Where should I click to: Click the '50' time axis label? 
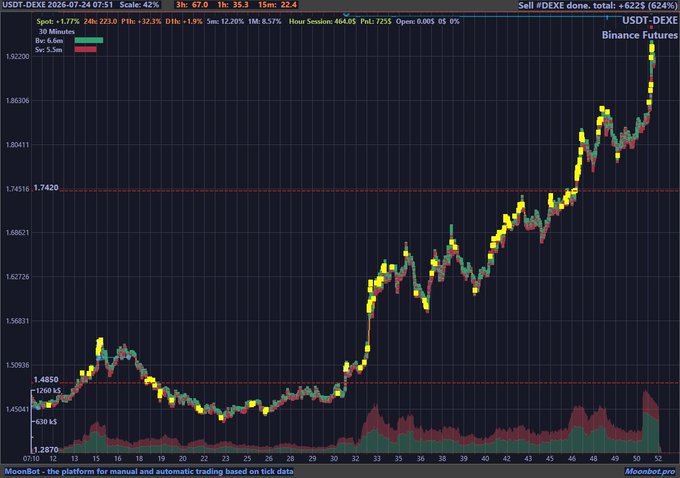pos(637,458)
